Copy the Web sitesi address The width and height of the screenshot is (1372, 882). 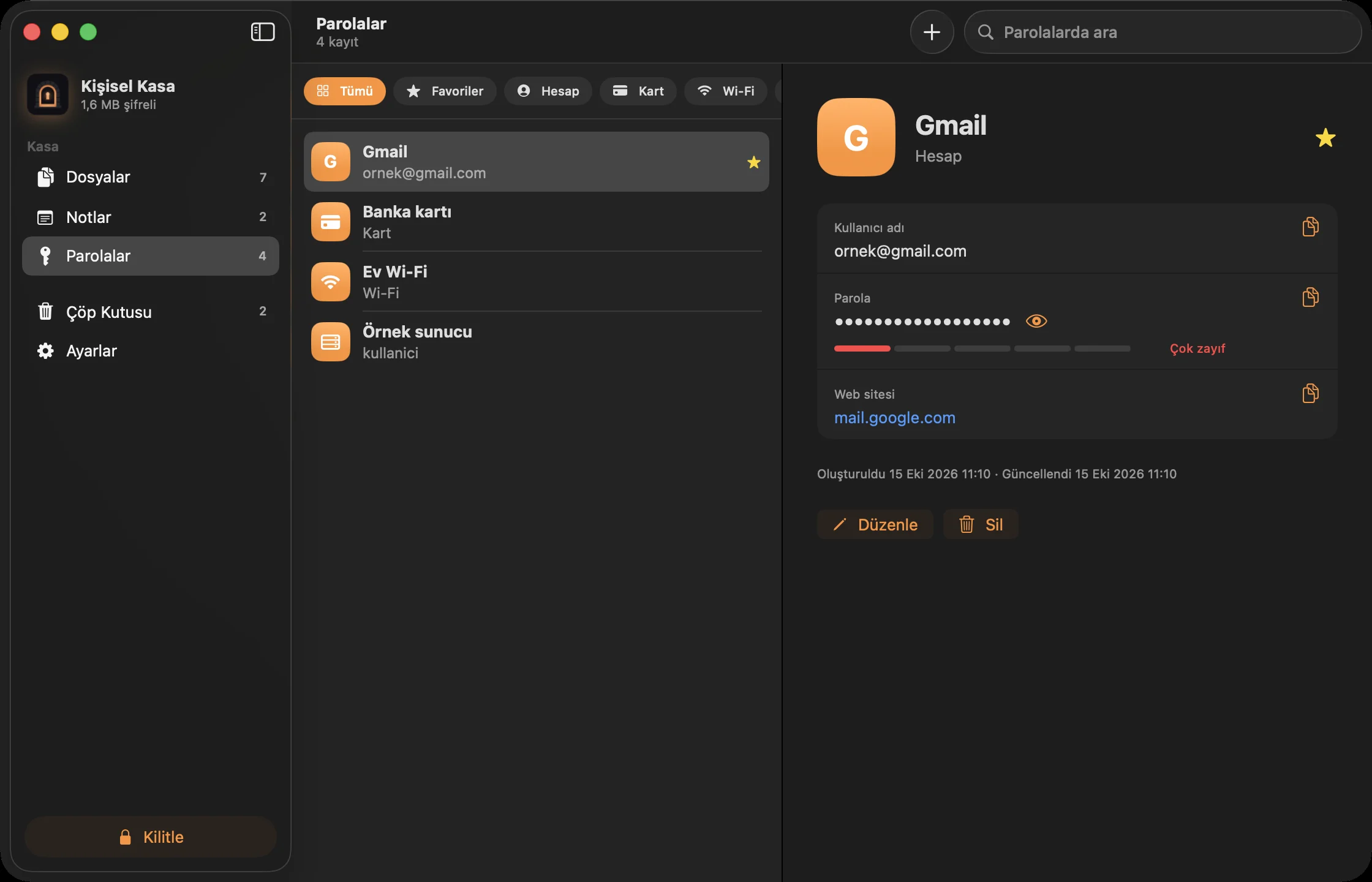(1310, 393)
